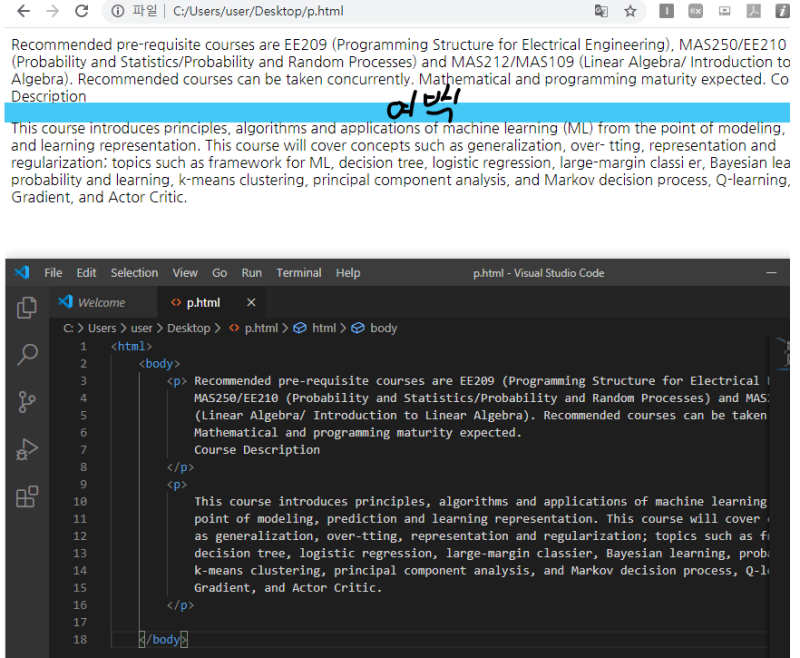Viewport: 800px width, 658px height.
Task: Place cursor on first closing </p> tag
Action: click(181, 467)
